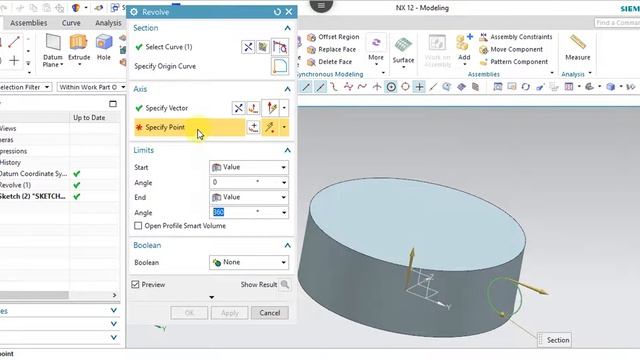The height and width of the screenshot is (360, 640).
Task: Collapse the Section group
Action: point(287,28)
